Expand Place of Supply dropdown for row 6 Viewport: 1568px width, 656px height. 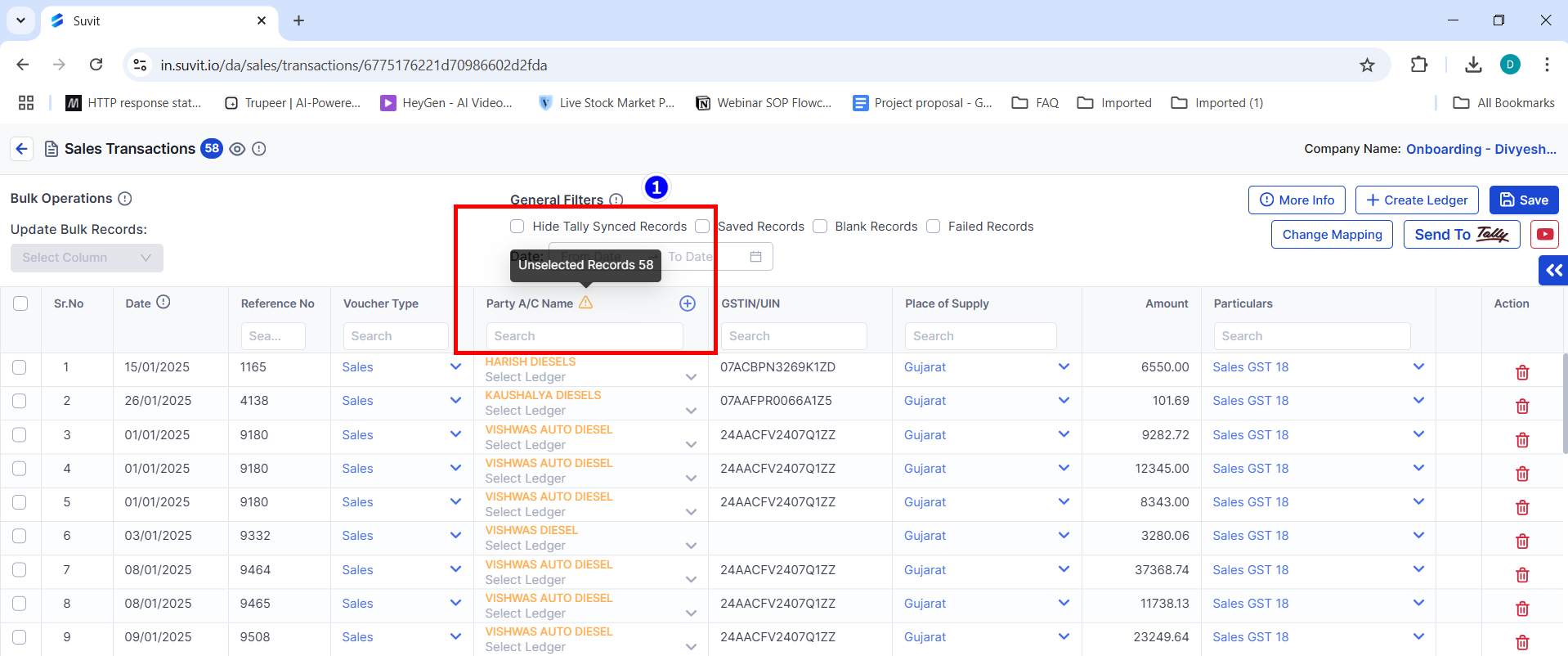tap(1064, 535)
